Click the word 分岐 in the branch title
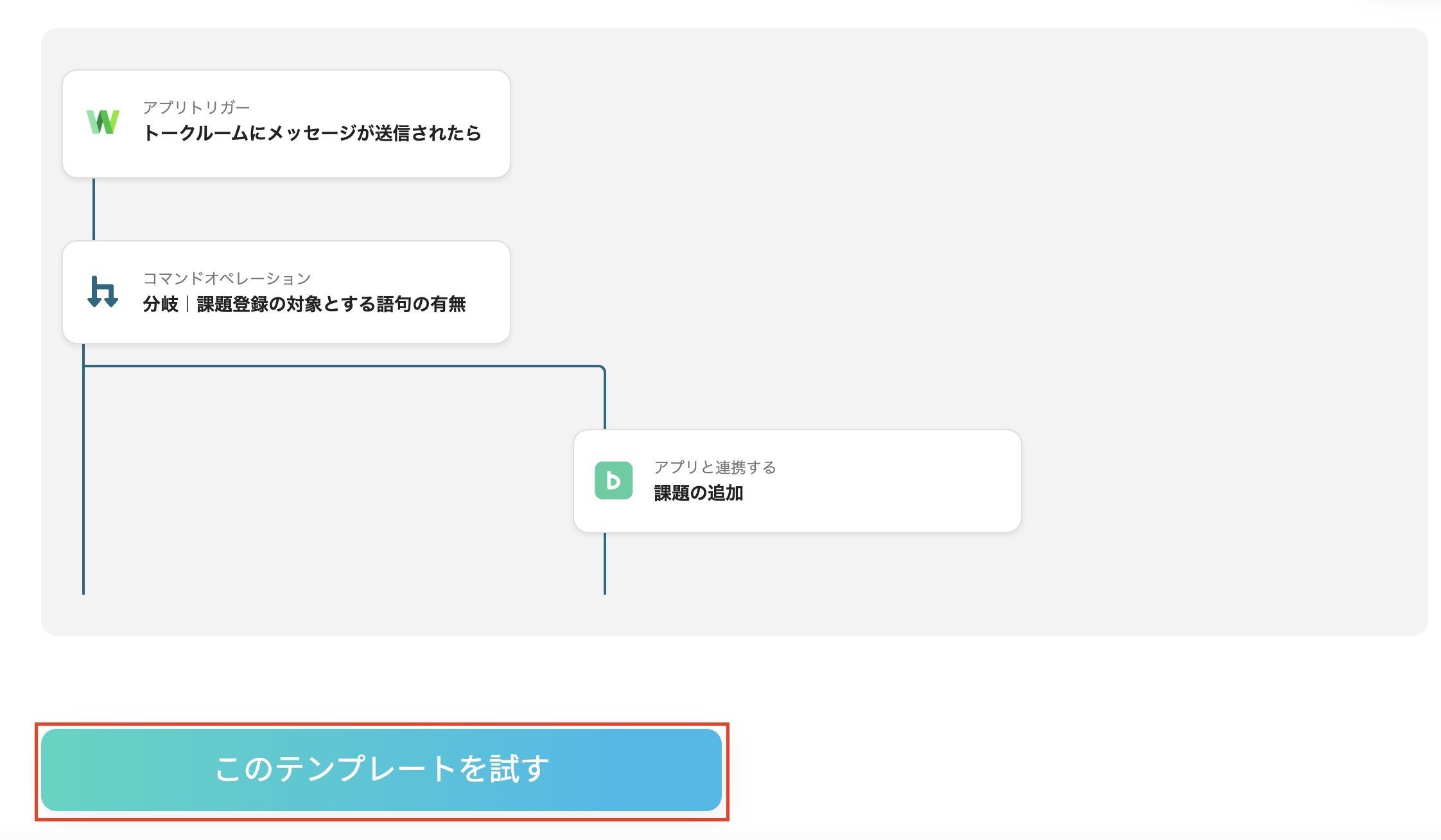The height and width of the screenshot is (840, 1441). click(x=161, y=304)
